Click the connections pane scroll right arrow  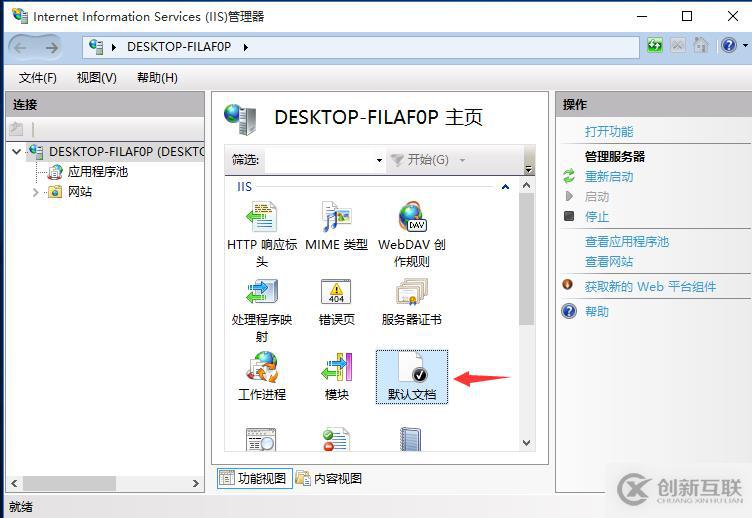point(196,483)
